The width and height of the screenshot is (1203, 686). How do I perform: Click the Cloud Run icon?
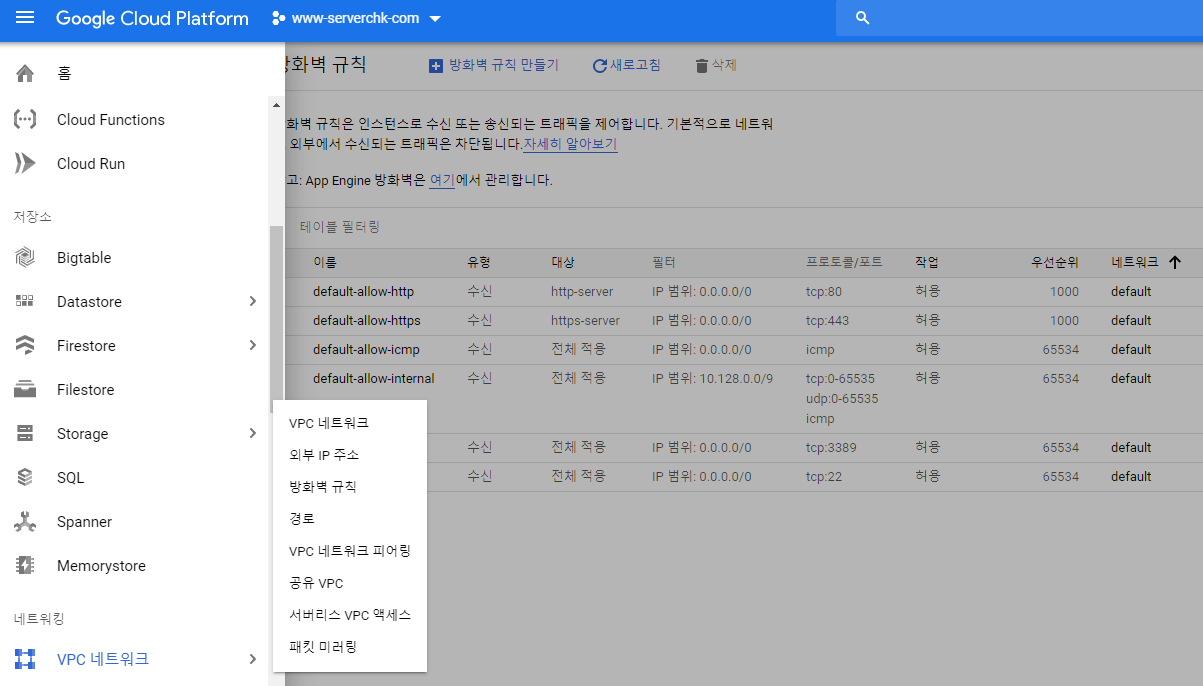25,164
